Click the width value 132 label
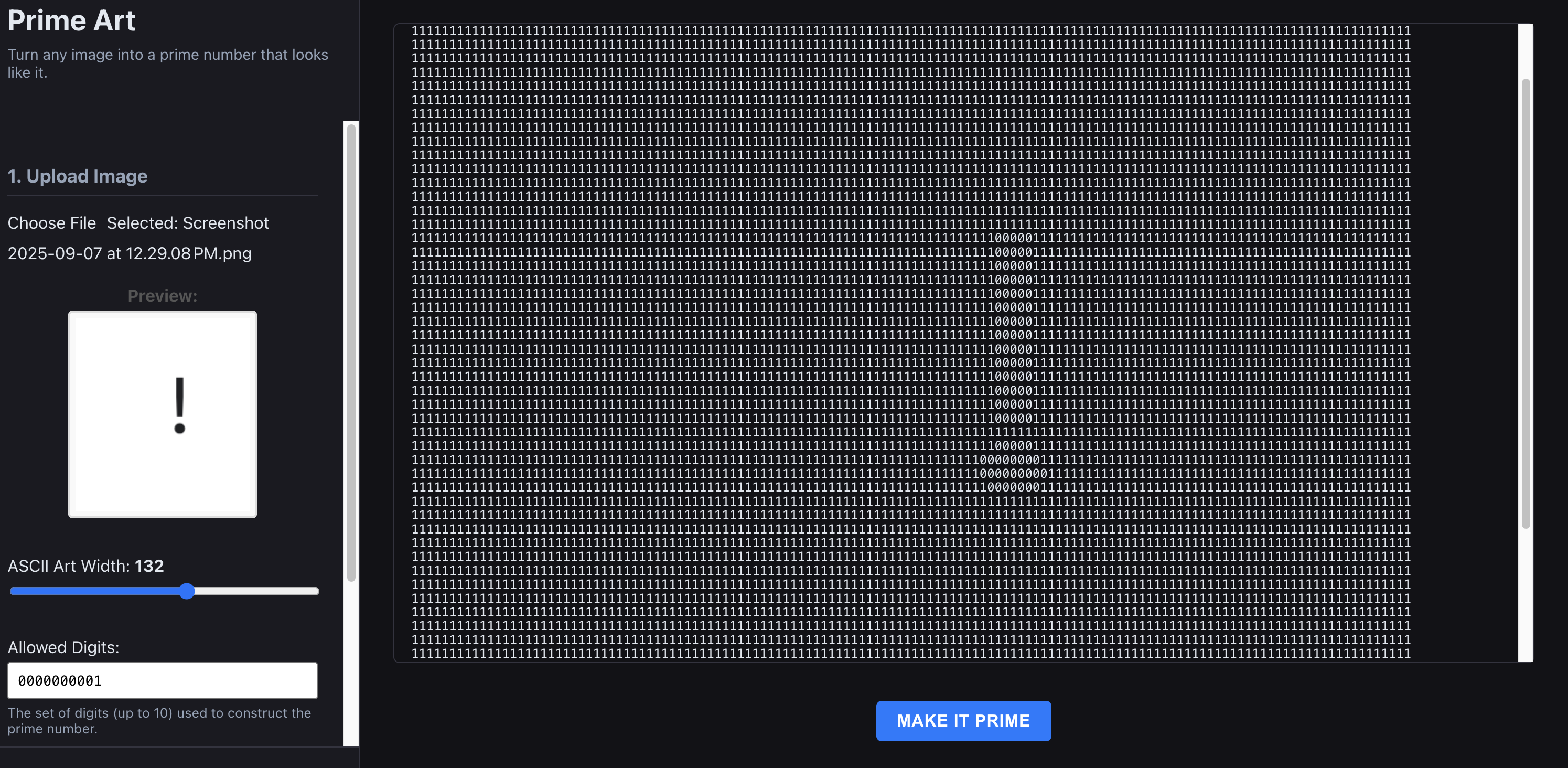The height and width of the screenshot is (768, 1568). click(149, 566)
